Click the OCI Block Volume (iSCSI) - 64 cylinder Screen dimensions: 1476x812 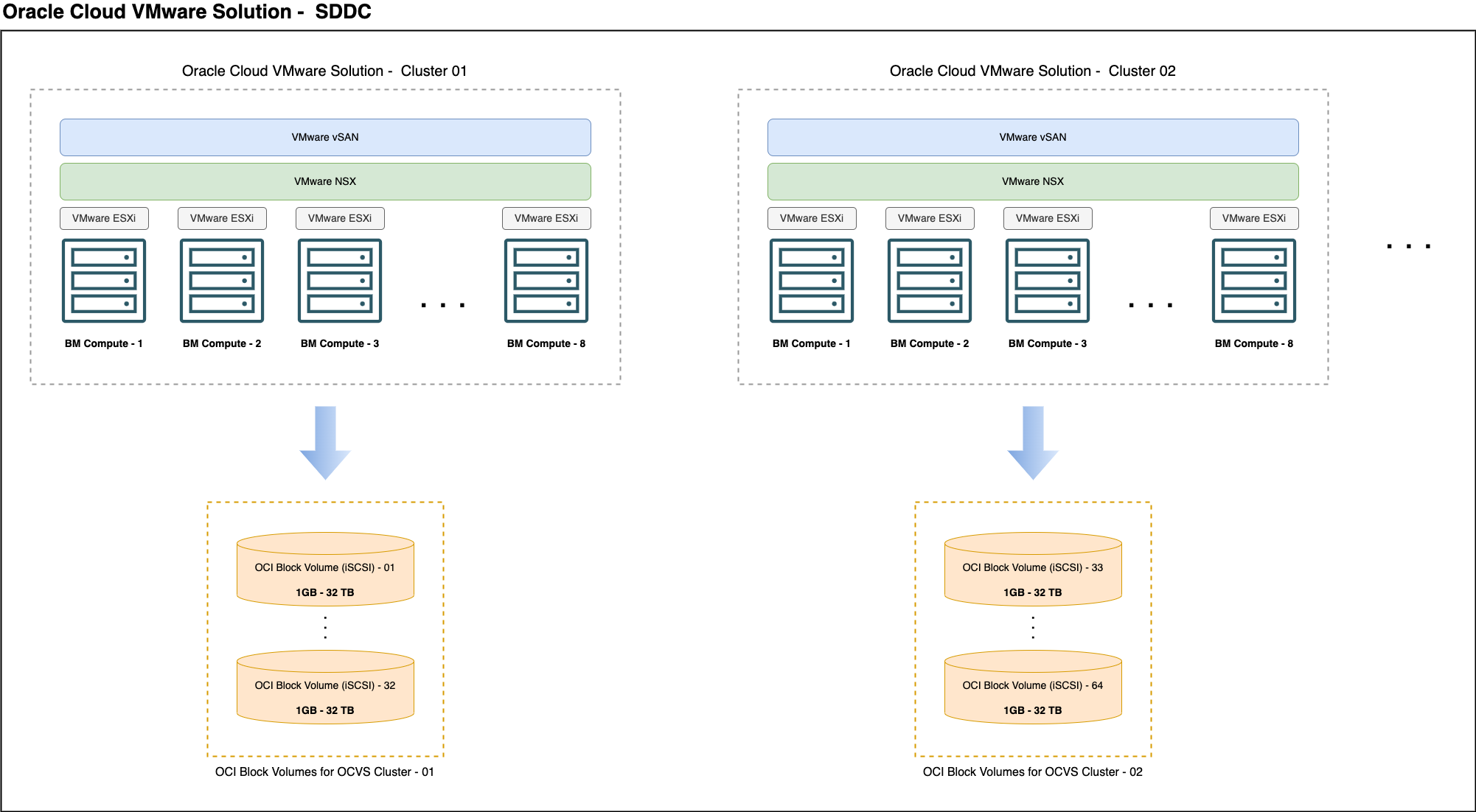(1032, 687)
